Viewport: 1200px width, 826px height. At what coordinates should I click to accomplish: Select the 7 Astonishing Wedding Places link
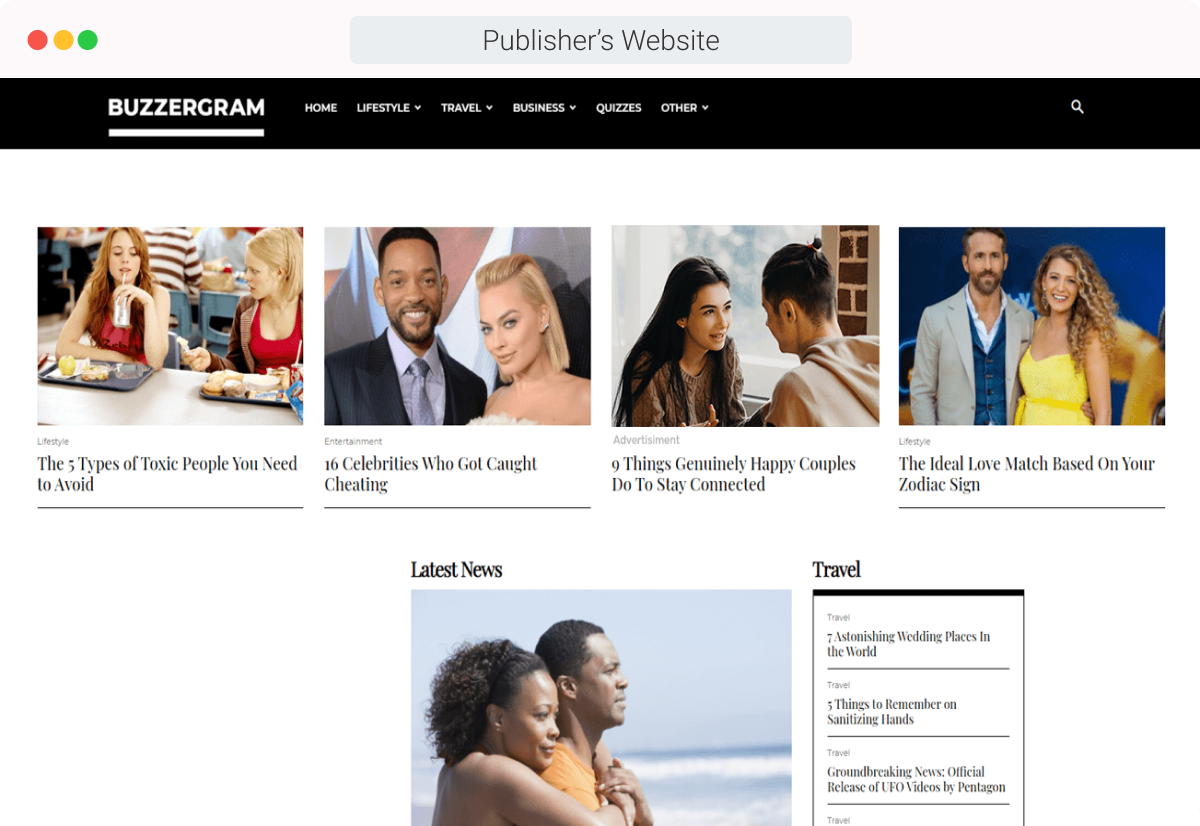909,644
